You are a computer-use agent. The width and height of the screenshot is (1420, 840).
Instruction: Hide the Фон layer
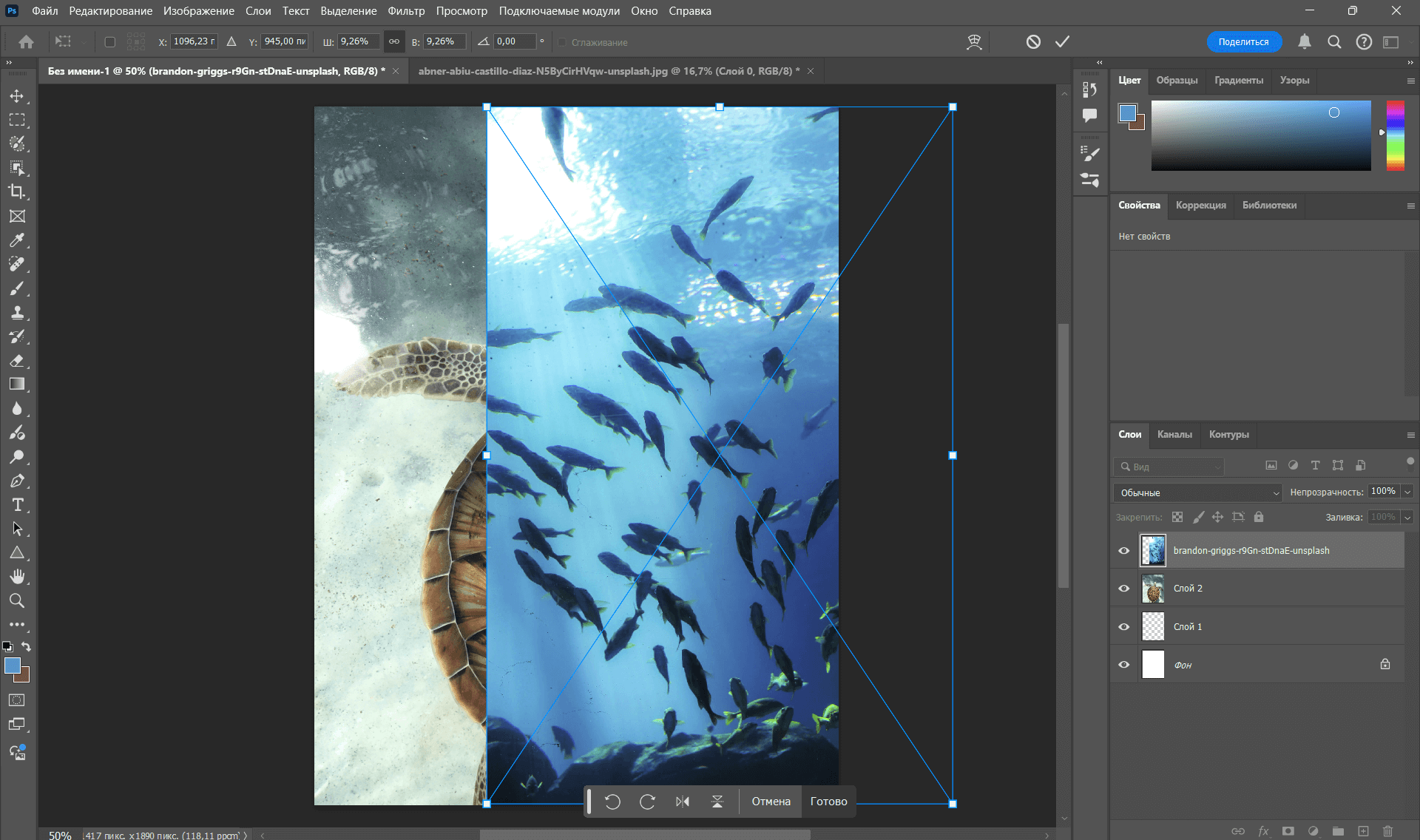[1124, 665]
